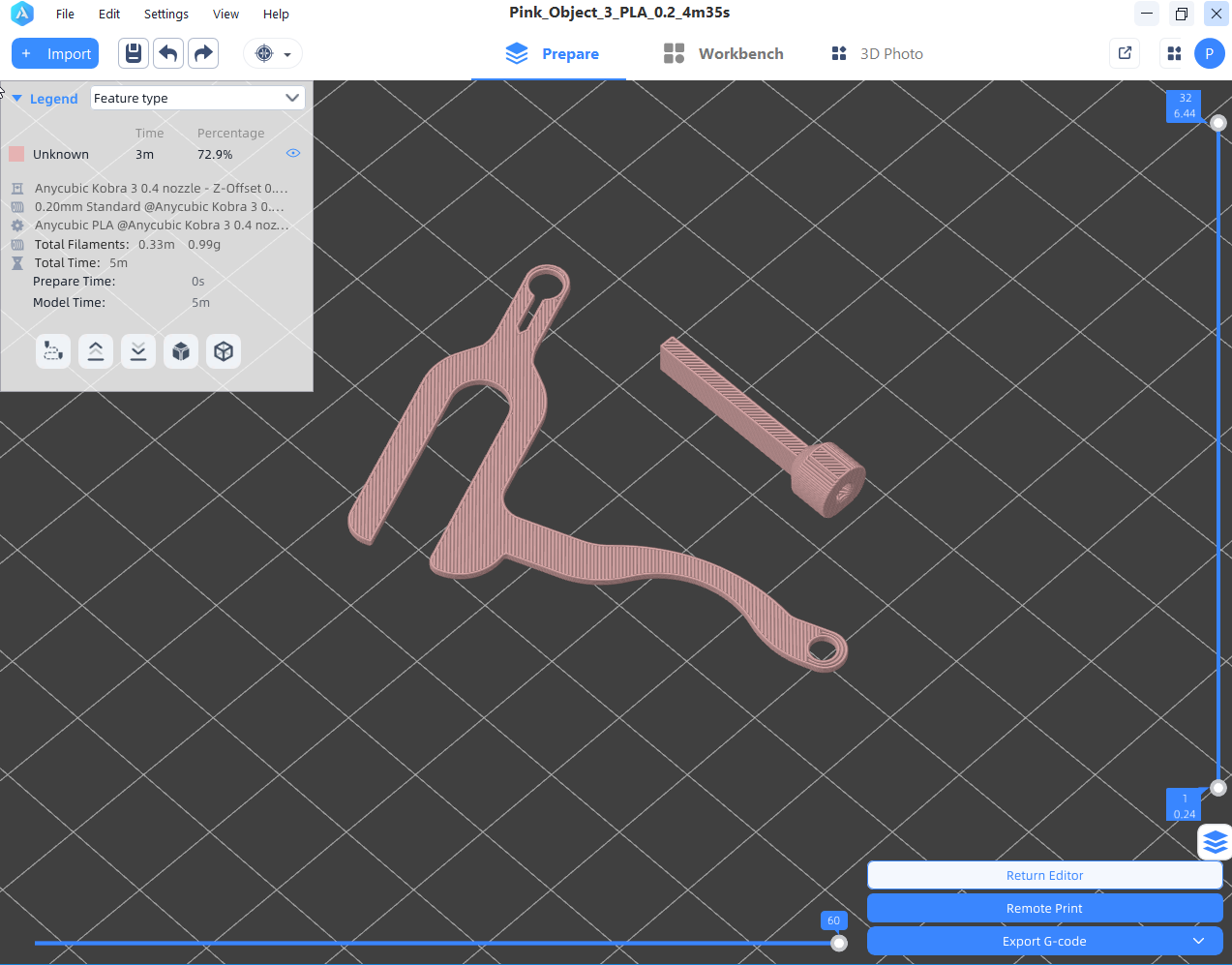Click the Return Editor button
Screen dimensions: 1232x965
1044,875
